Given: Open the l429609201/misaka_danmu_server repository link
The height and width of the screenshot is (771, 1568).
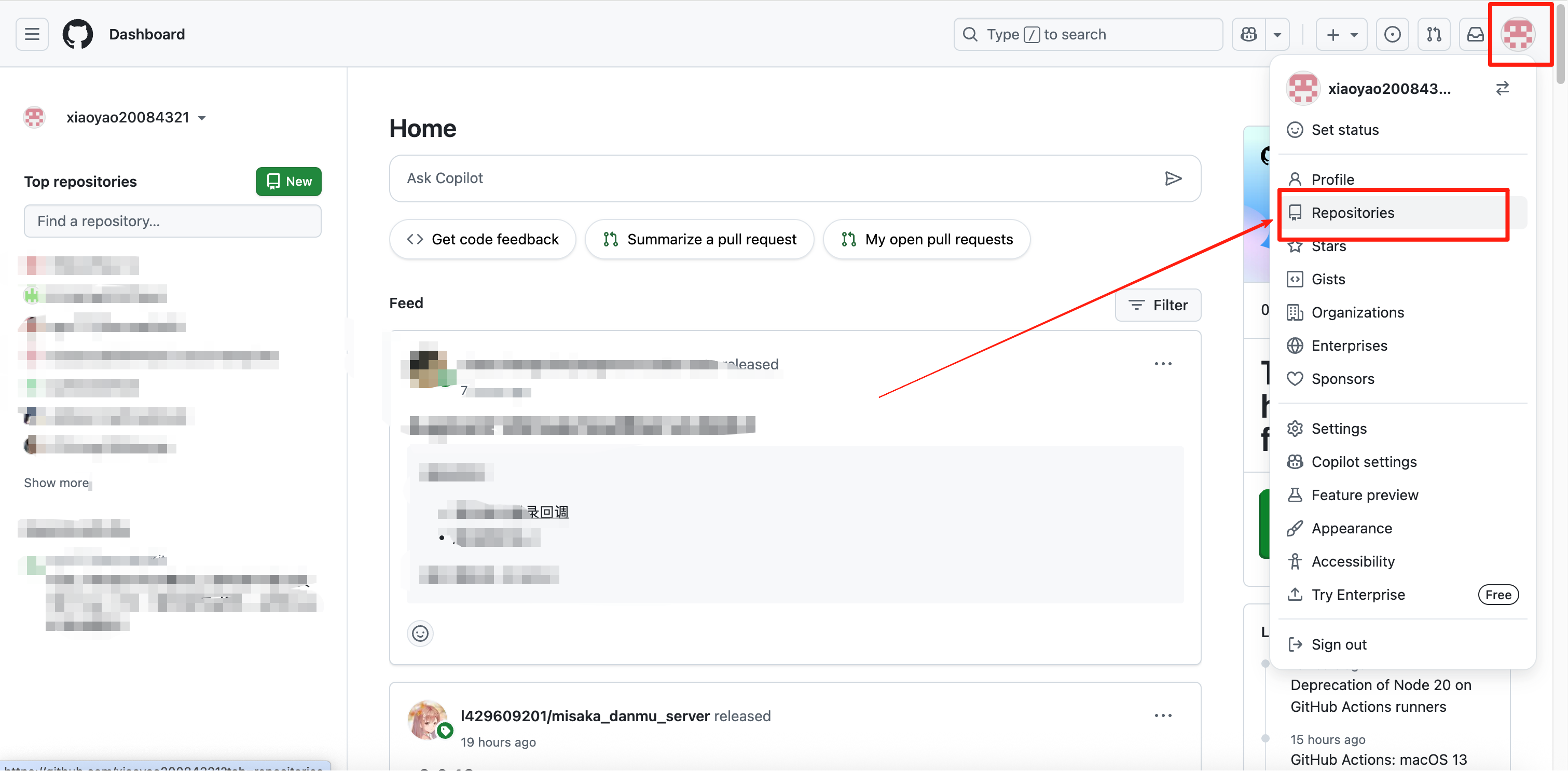Looking at the screenshot, I should (585, 716).
